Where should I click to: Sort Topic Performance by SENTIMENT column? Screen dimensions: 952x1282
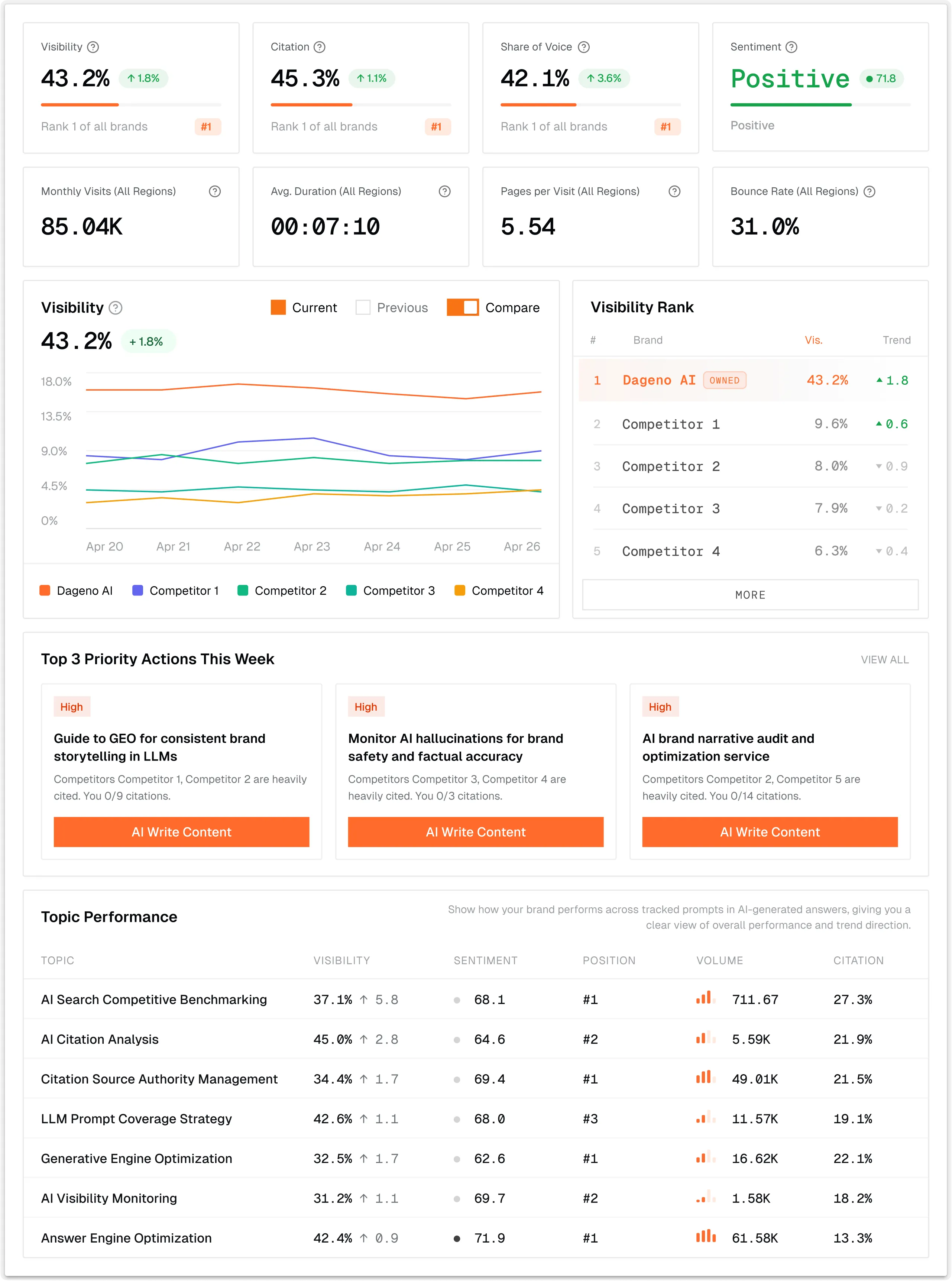pos(485,960)
